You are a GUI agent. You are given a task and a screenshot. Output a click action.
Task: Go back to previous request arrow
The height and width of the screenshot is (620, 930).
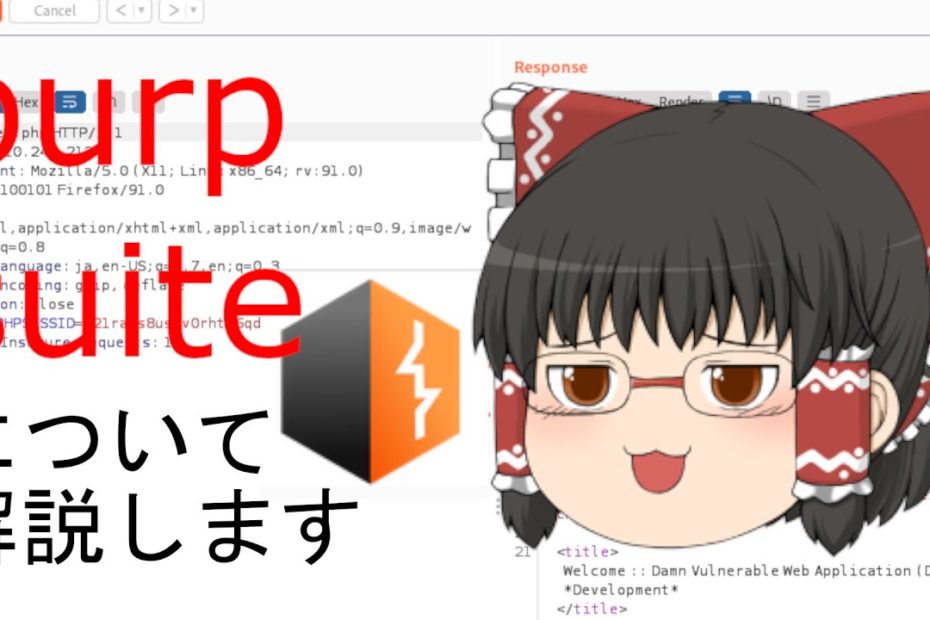(119, 11)
